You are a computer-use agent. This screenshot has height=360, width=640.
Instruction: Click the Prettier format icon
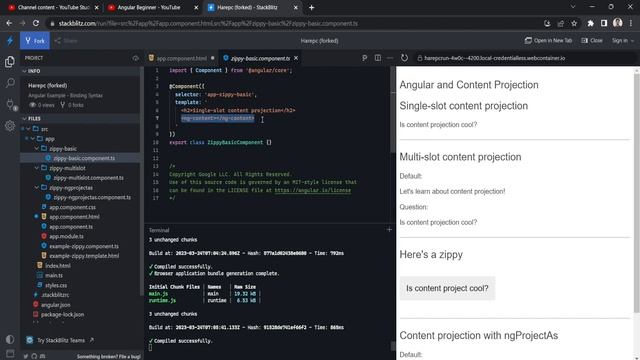pyautogui.click(x=364, y=58)
